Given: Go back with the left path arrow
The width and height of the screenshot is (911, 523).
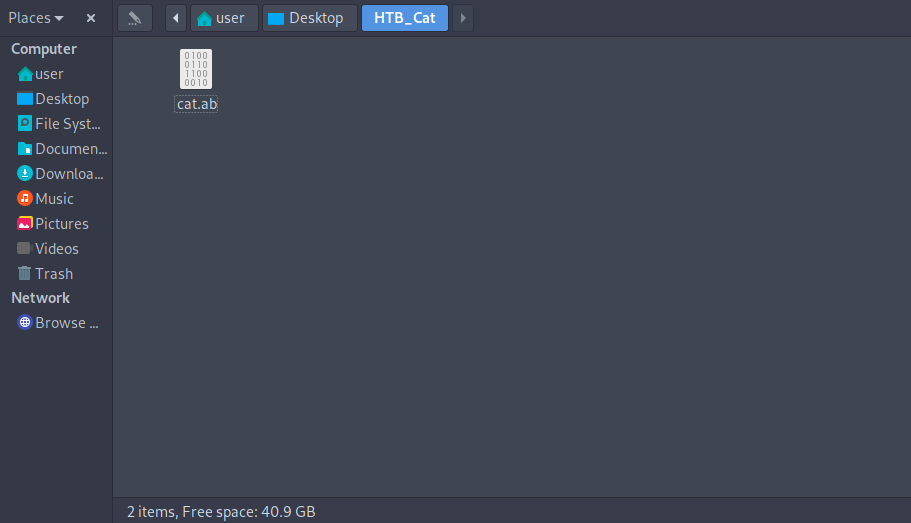Looking at the screenshot, I should pyautogui.click(x=175, y=18).
